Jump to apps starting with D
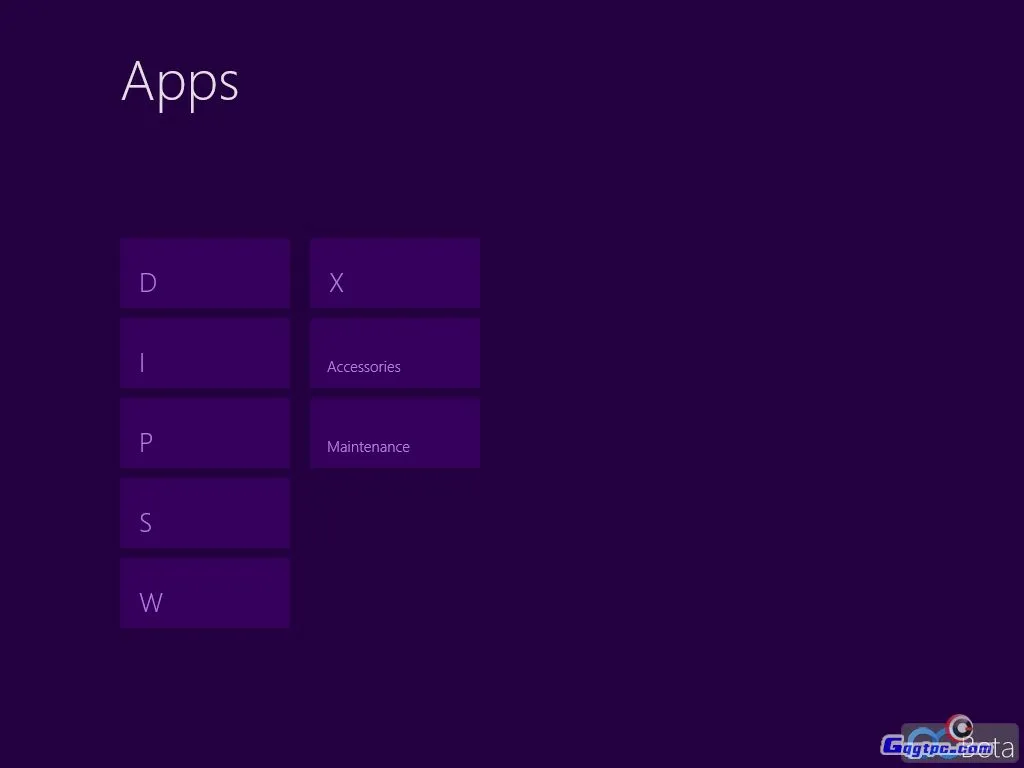 click(x=204, y=273)
